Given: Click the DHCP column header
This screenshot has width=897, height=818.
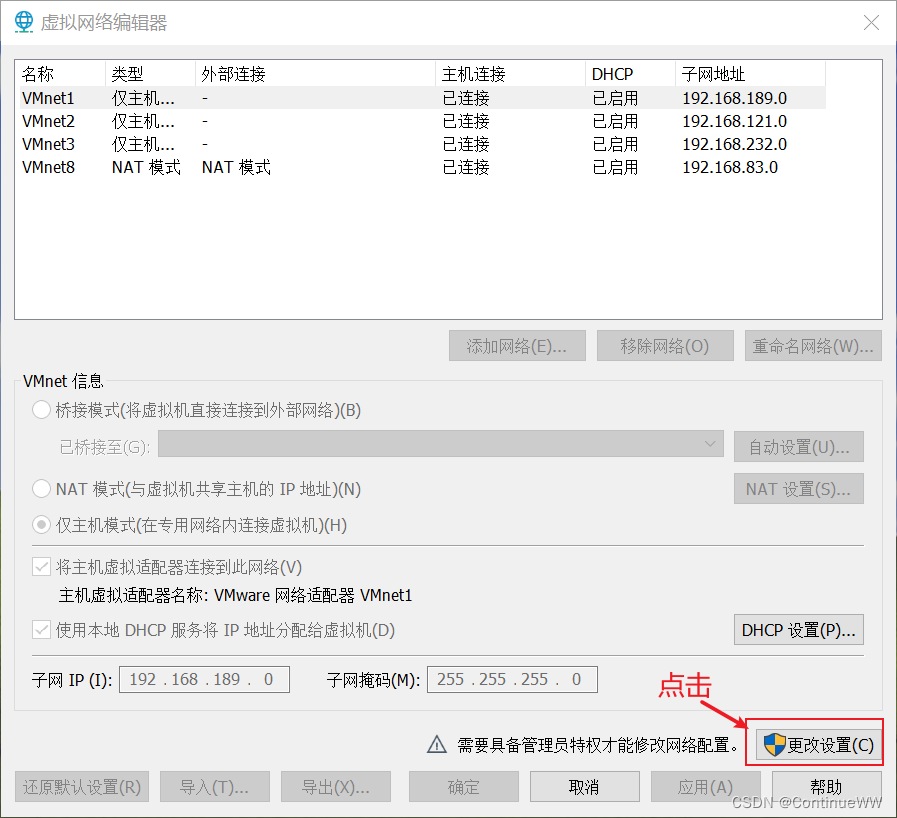Looking at the screenshot, I should click(x=612, y=74).
